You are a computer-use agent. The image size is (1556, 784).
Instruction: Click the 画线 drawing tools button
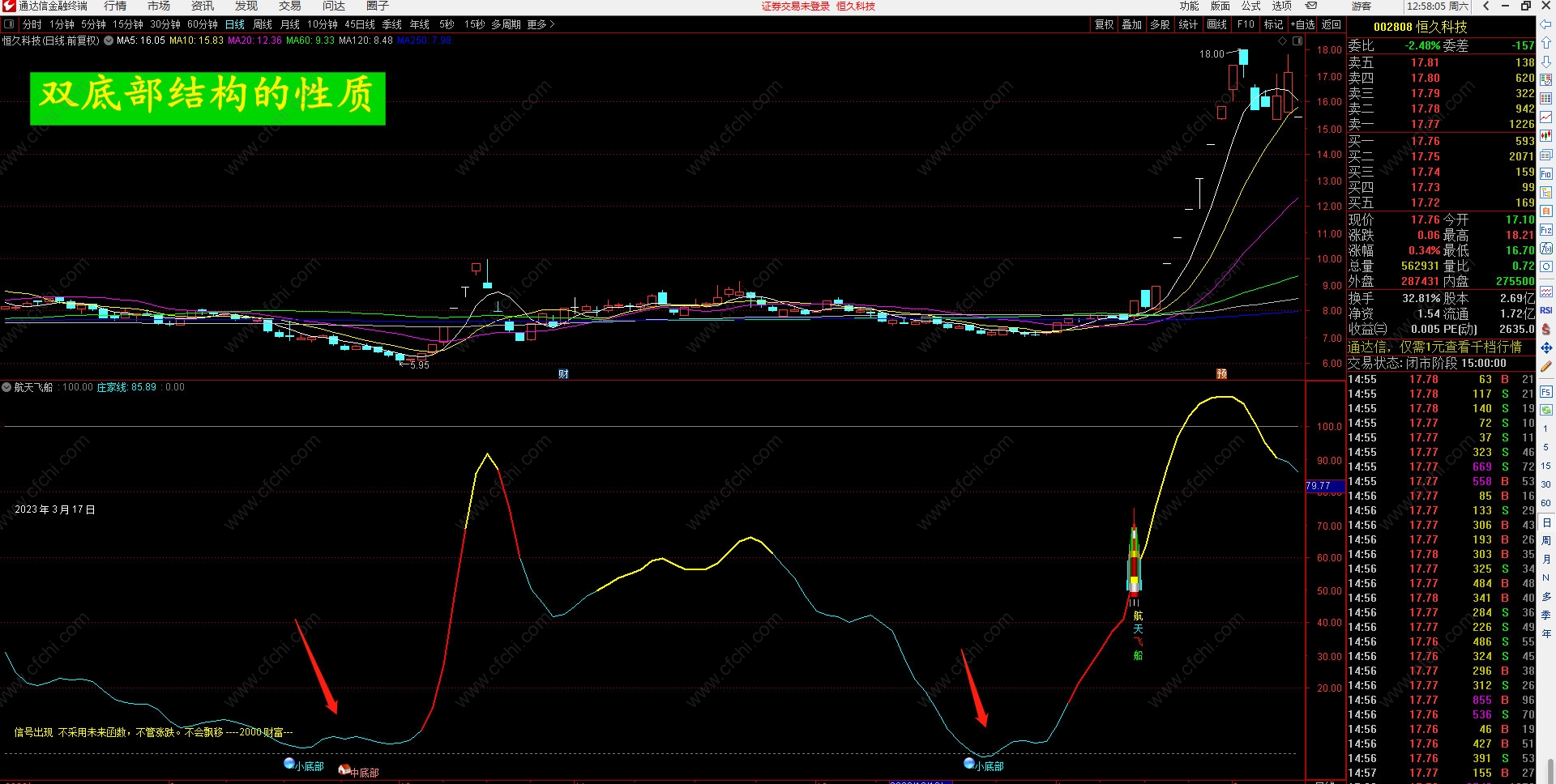tap(1217, 24)
